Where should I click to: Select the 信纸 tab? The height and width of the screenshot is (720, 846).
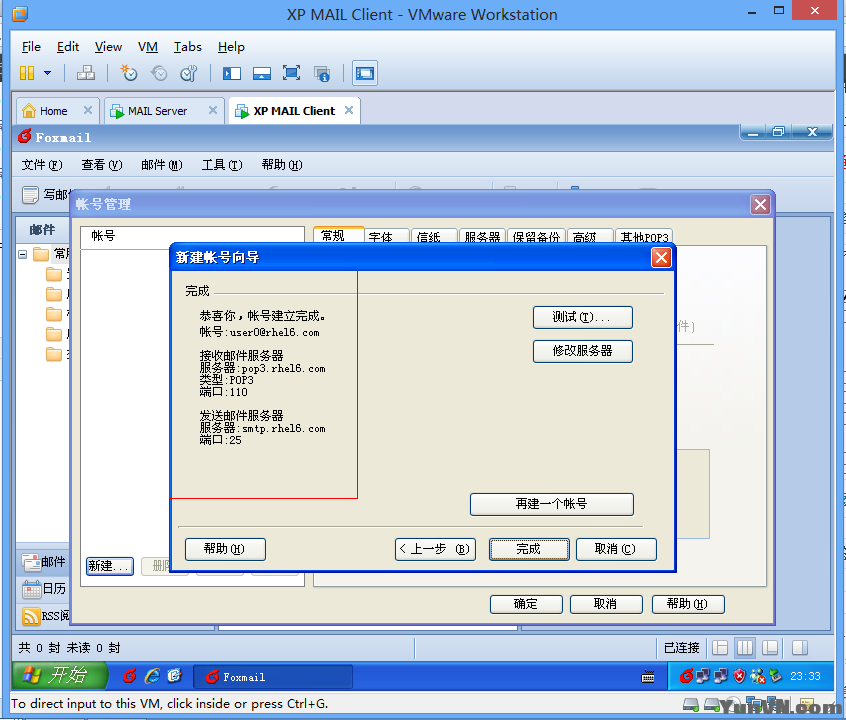click(433, 236)
